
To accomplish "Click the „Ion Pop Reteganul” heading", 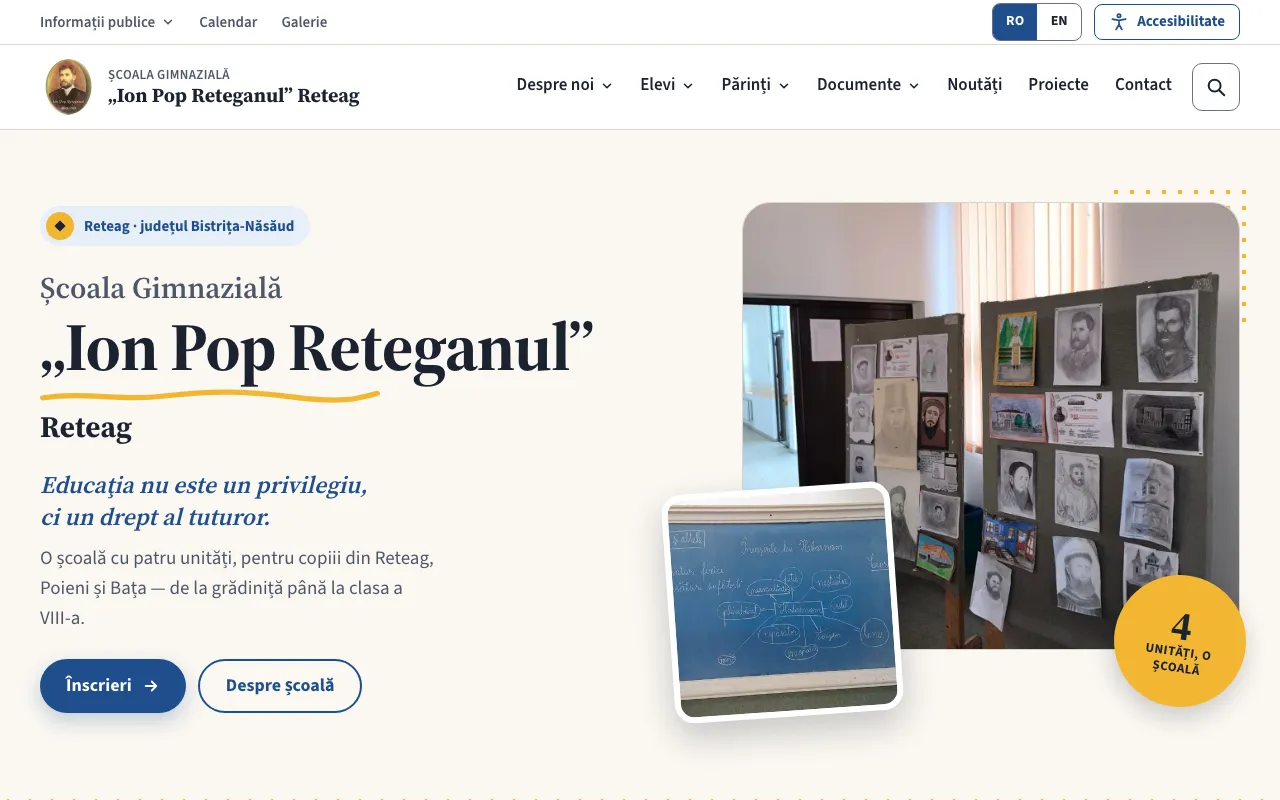I will (317, 350).
